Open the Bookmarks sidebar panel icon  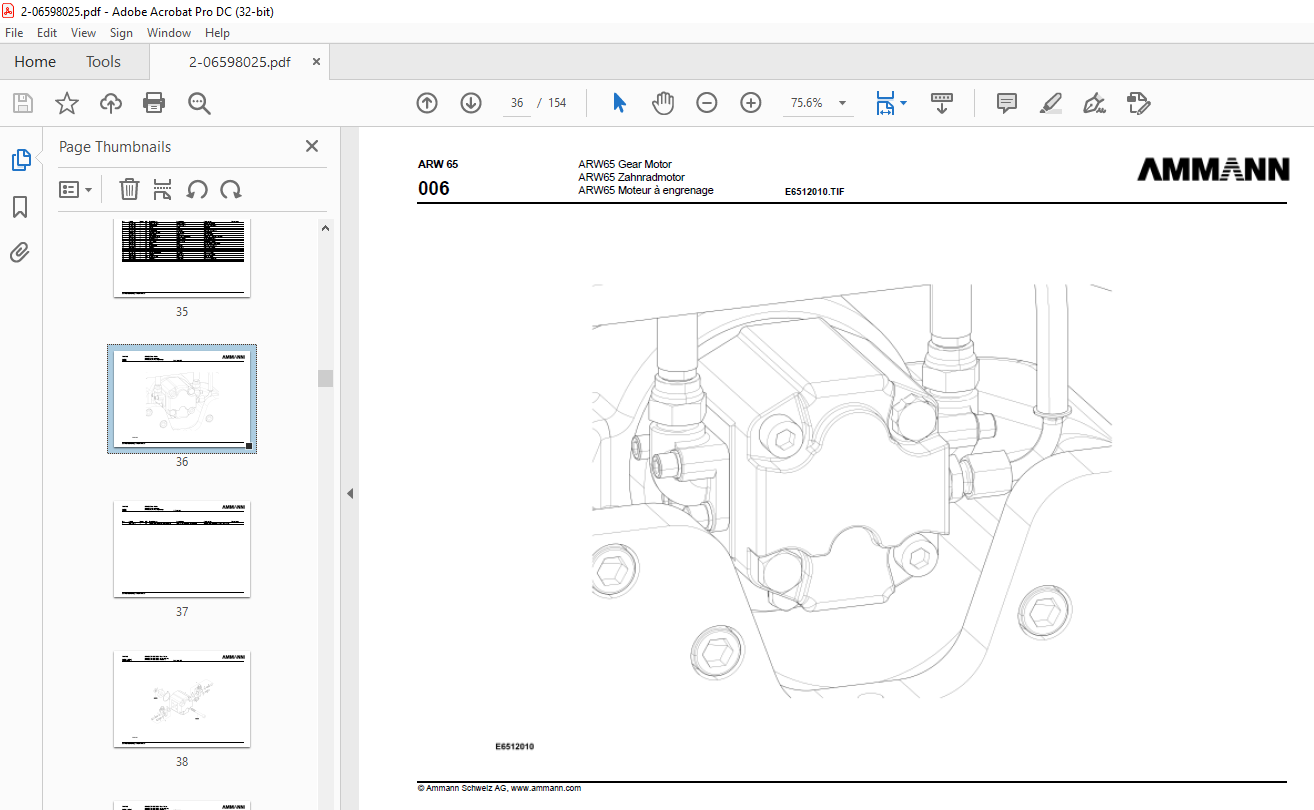coord(20,207)
